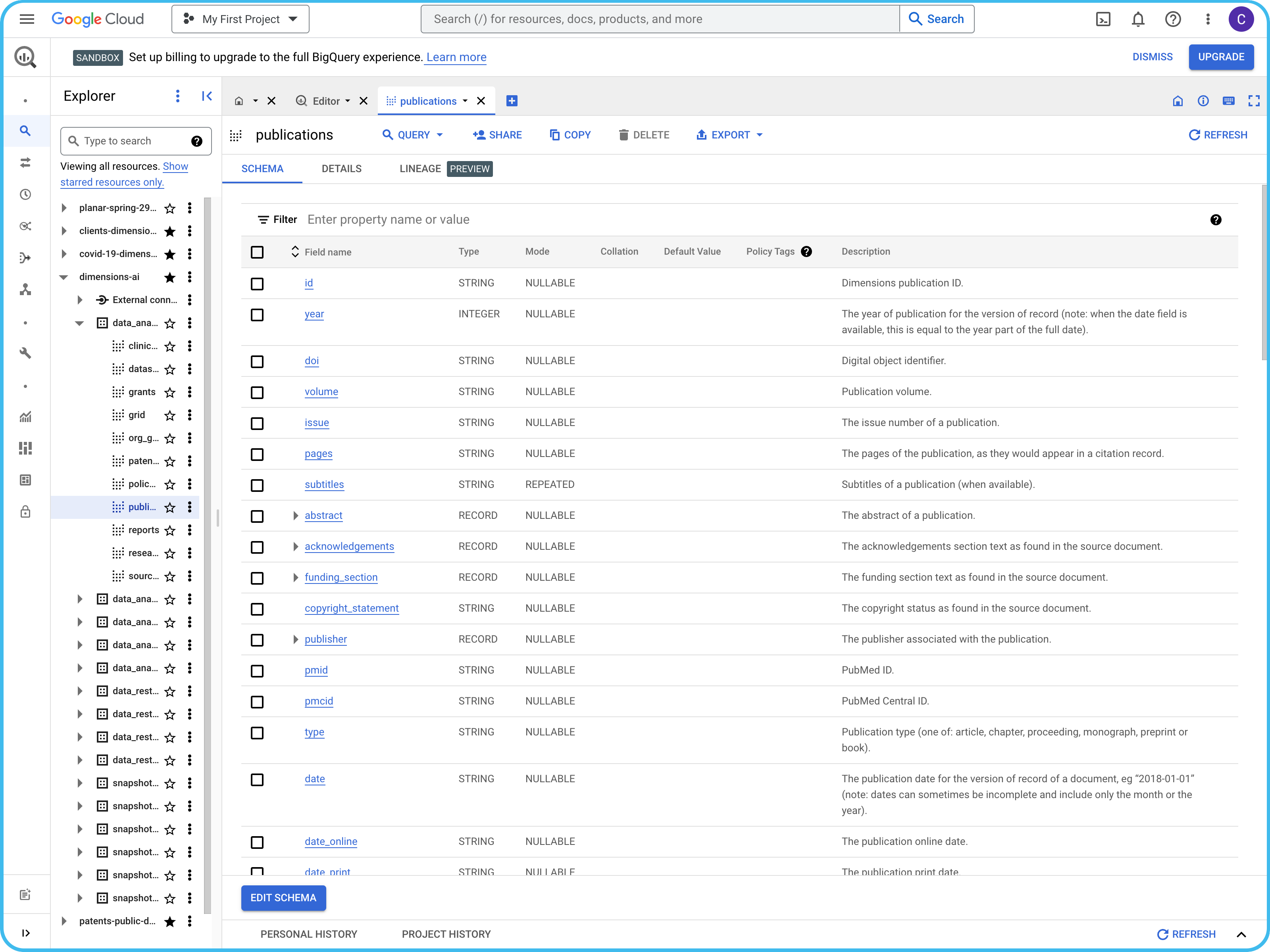Screen dimensions: 1270x952
Task: Expand the abstract record field
Action: [295, 515]
